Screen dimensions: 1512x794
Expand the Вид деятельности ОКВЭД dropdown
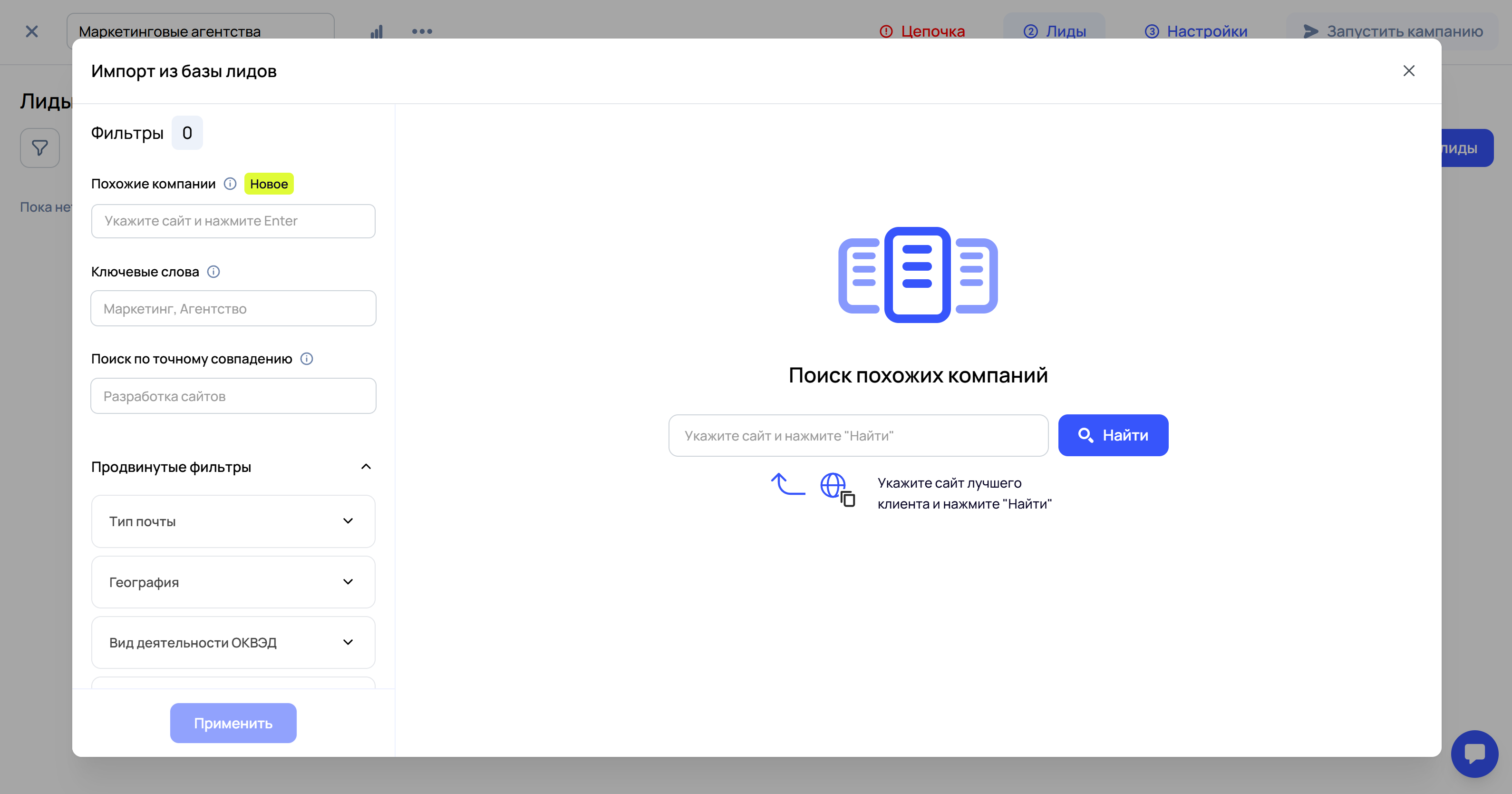(233, 643)
